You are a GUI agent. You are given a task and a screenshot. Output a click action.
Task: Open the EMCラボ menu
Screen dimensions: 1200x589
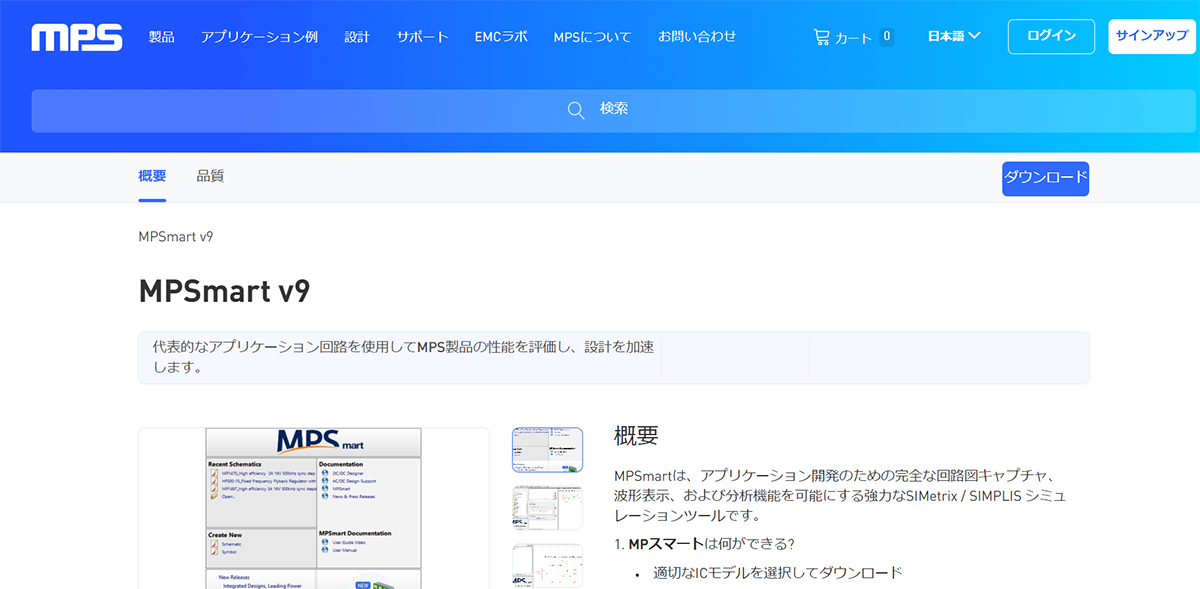tap(501, 37)
